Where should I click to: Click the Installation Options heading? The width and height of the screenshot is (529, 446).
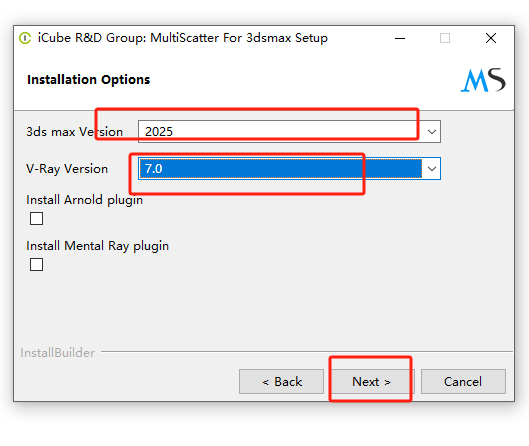coord(88,80)
